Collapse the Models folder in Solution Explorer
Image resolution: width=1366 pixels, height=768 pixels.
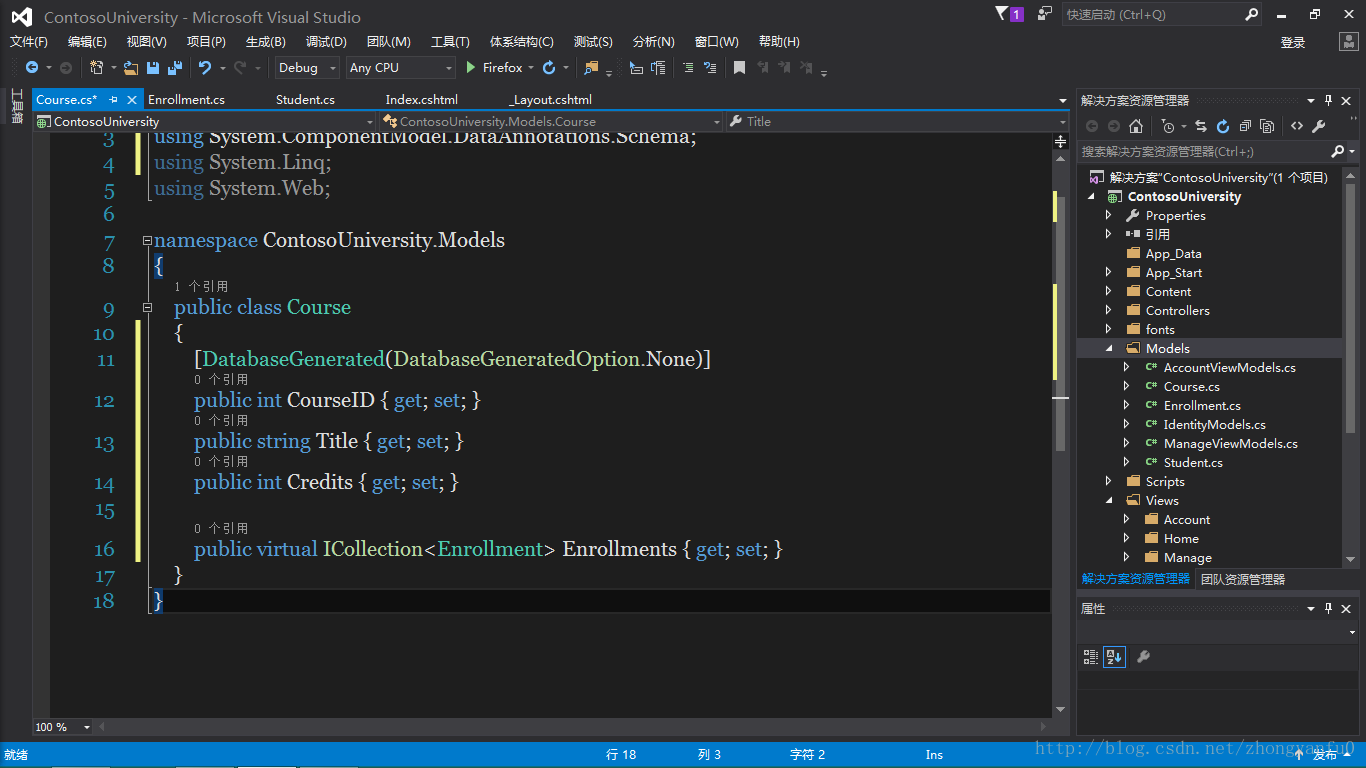coord(1108,348)
